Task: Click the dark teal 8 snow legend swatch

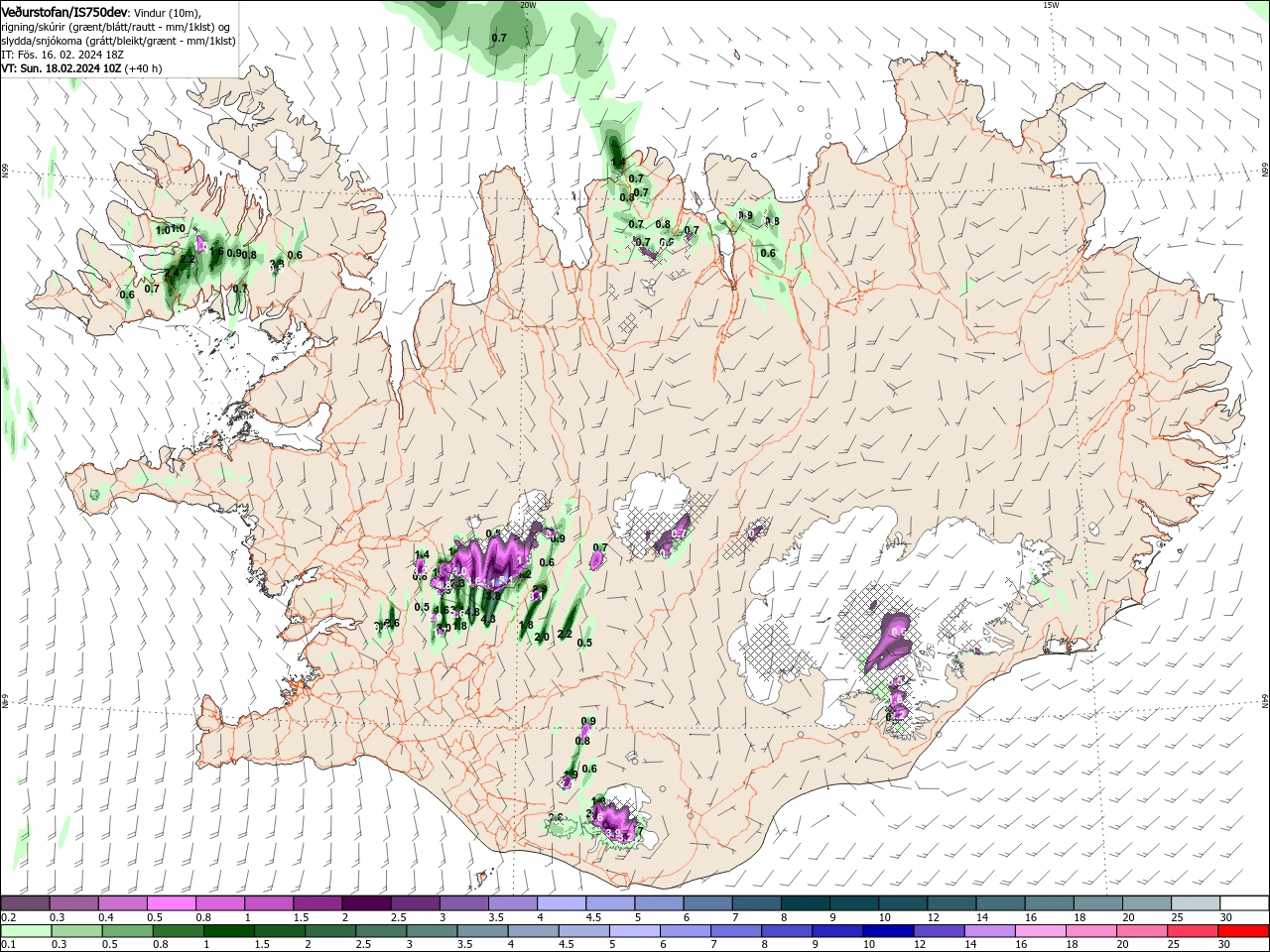Action: pos(803,903)
